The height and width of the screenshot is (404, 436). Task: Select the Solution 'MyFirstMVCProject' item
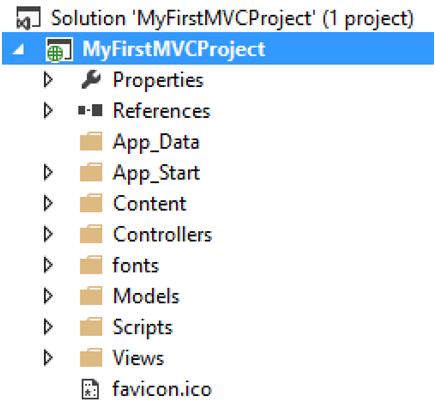click(232, 18)
